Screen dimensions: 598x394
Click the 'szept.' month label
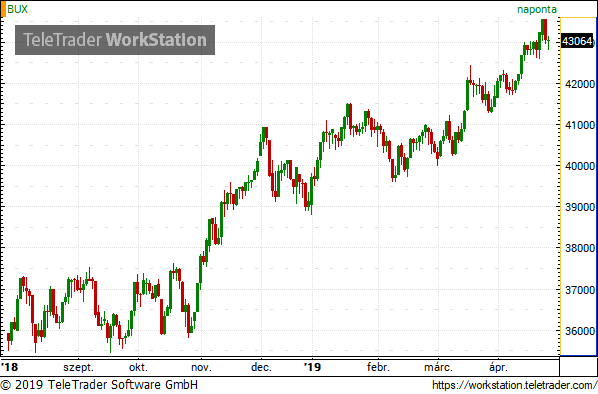point(78,368)
